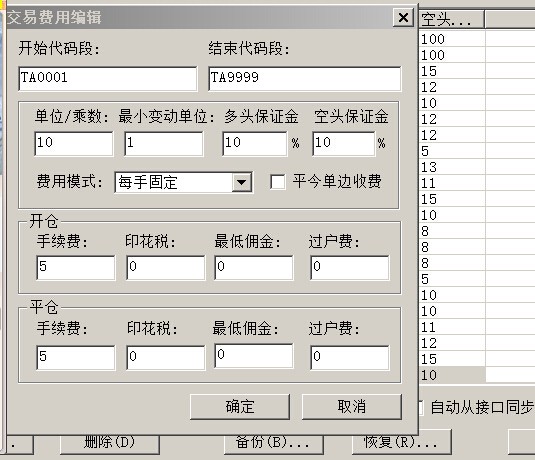Click the 开仓 过户费 input field
Screen dimensions: 535x460
(x=350, y=268)
